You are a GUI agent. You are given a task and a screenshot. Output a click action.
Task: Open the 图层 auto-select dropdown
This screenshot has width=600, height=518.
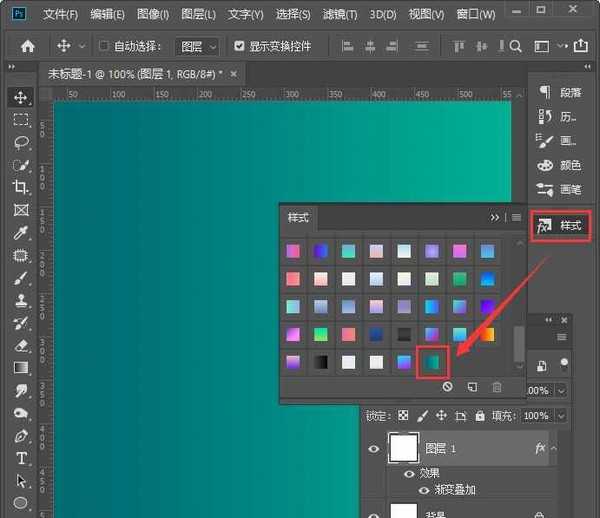click(x=198, y=47)
